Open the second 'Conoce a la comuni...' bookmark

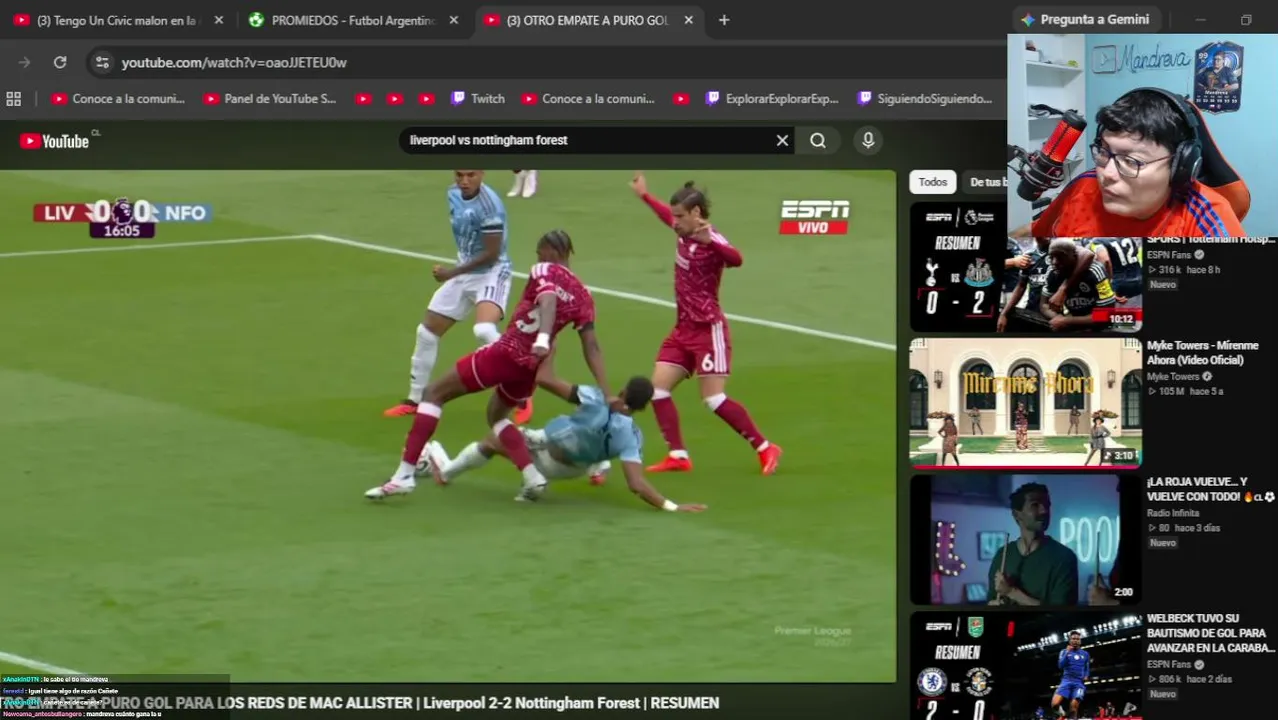[x=588, y=99]
